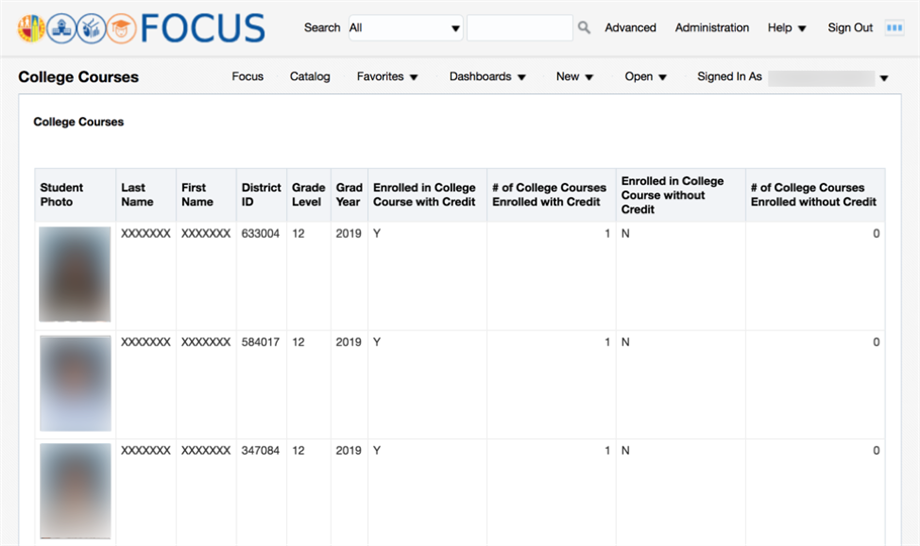Click the orange graduate student icon
Viewport: 920px width, 546px height.
[x=121, y=28]
